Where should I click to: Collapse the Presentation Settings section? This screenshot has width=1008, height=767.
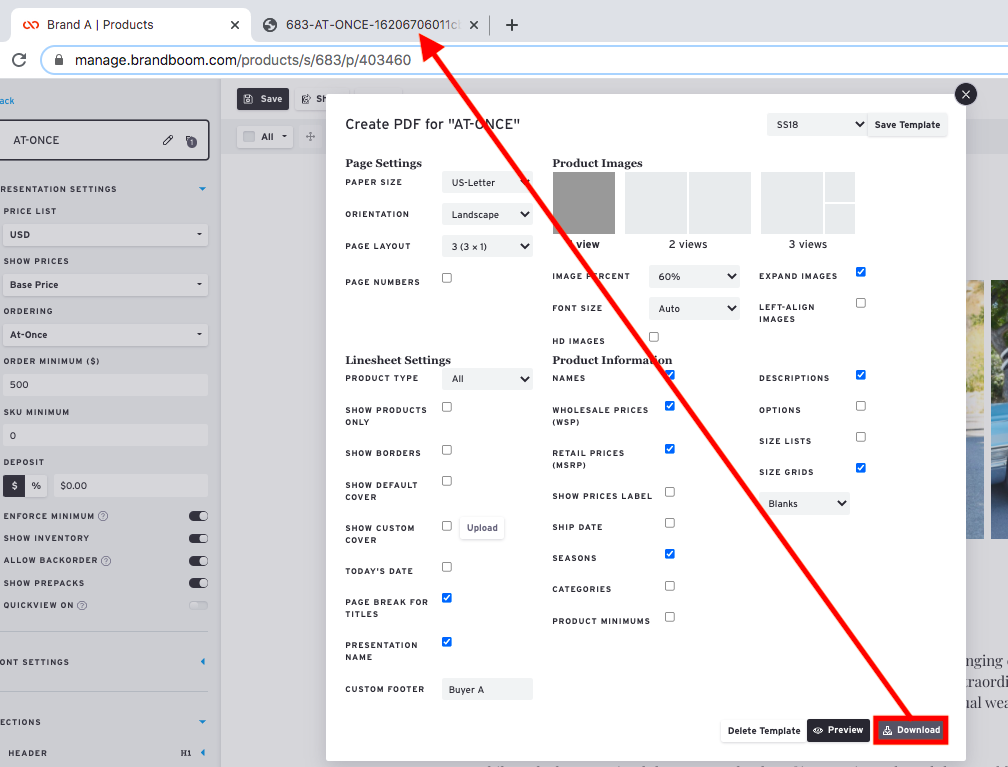(x=202, y=189)
